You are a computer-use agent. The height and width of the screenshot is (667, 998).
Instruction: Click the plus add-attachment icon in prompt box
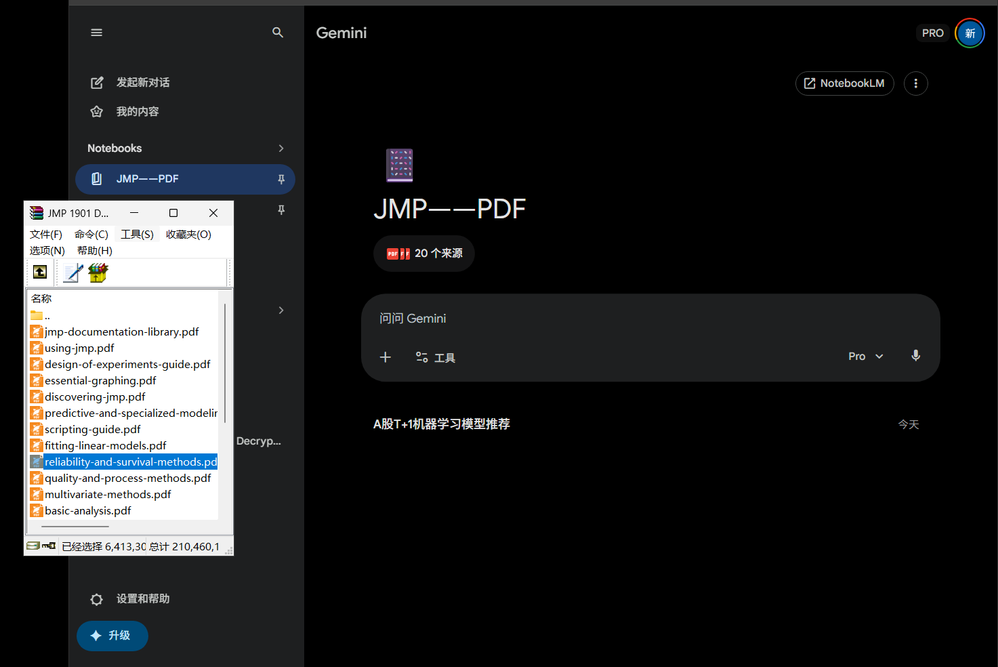tap(385, 357)
